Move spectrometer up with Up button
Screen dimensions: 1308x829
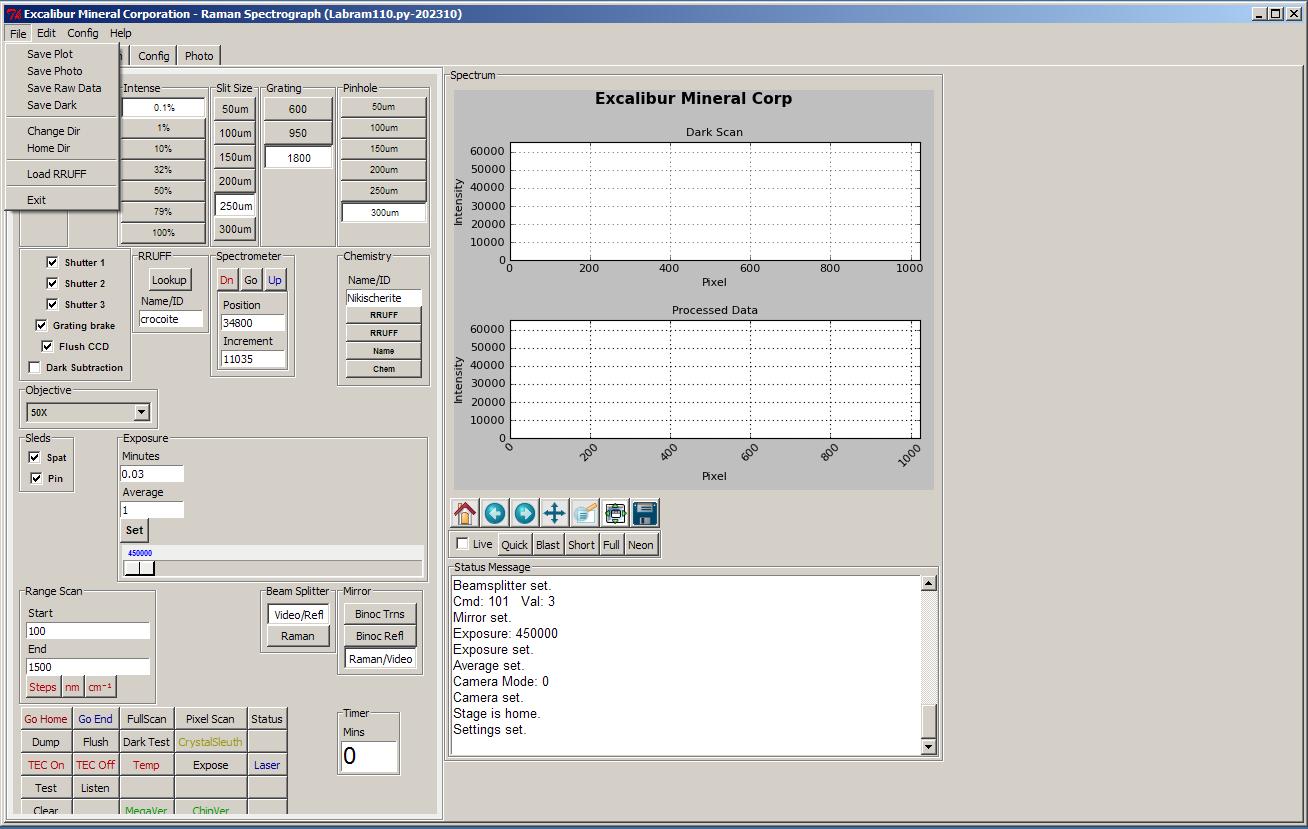(x=275, y=280)
